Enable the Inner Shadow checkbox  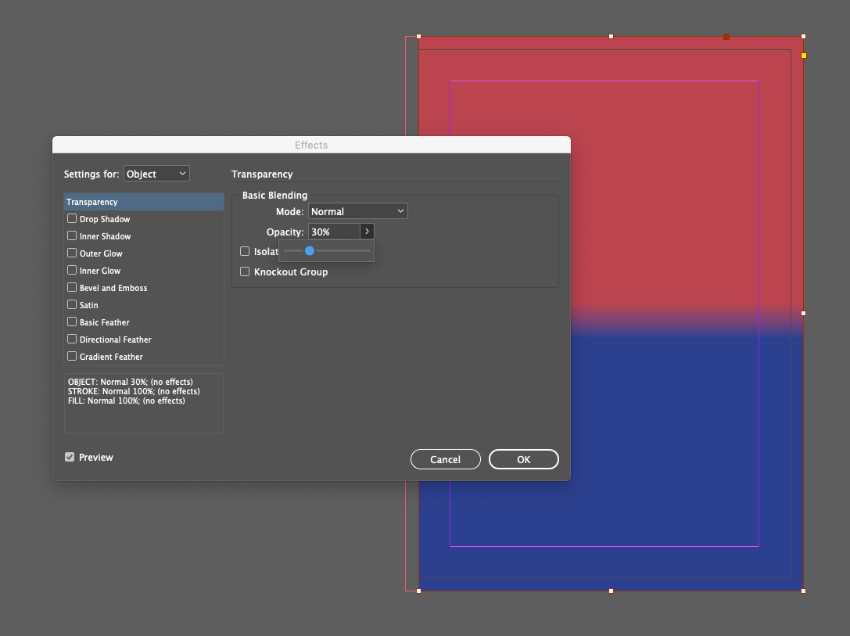coord(72,236)
